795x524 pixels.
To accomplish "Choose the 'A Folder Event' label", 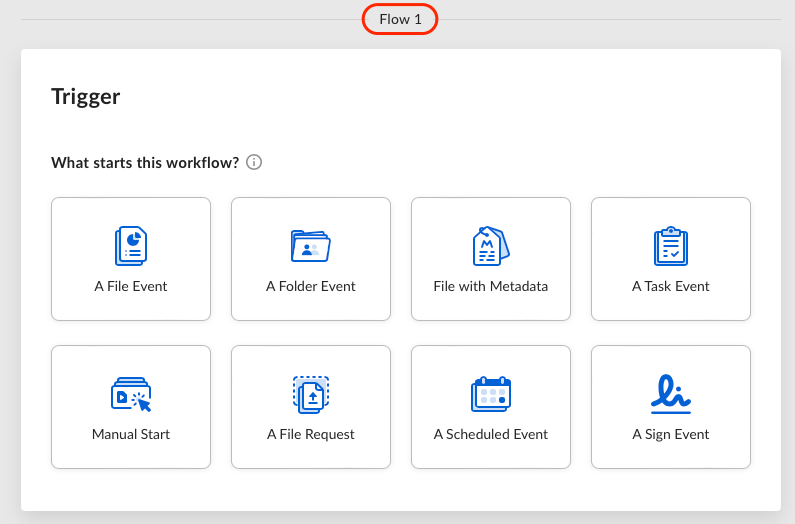I will click(x=311, y=286).
